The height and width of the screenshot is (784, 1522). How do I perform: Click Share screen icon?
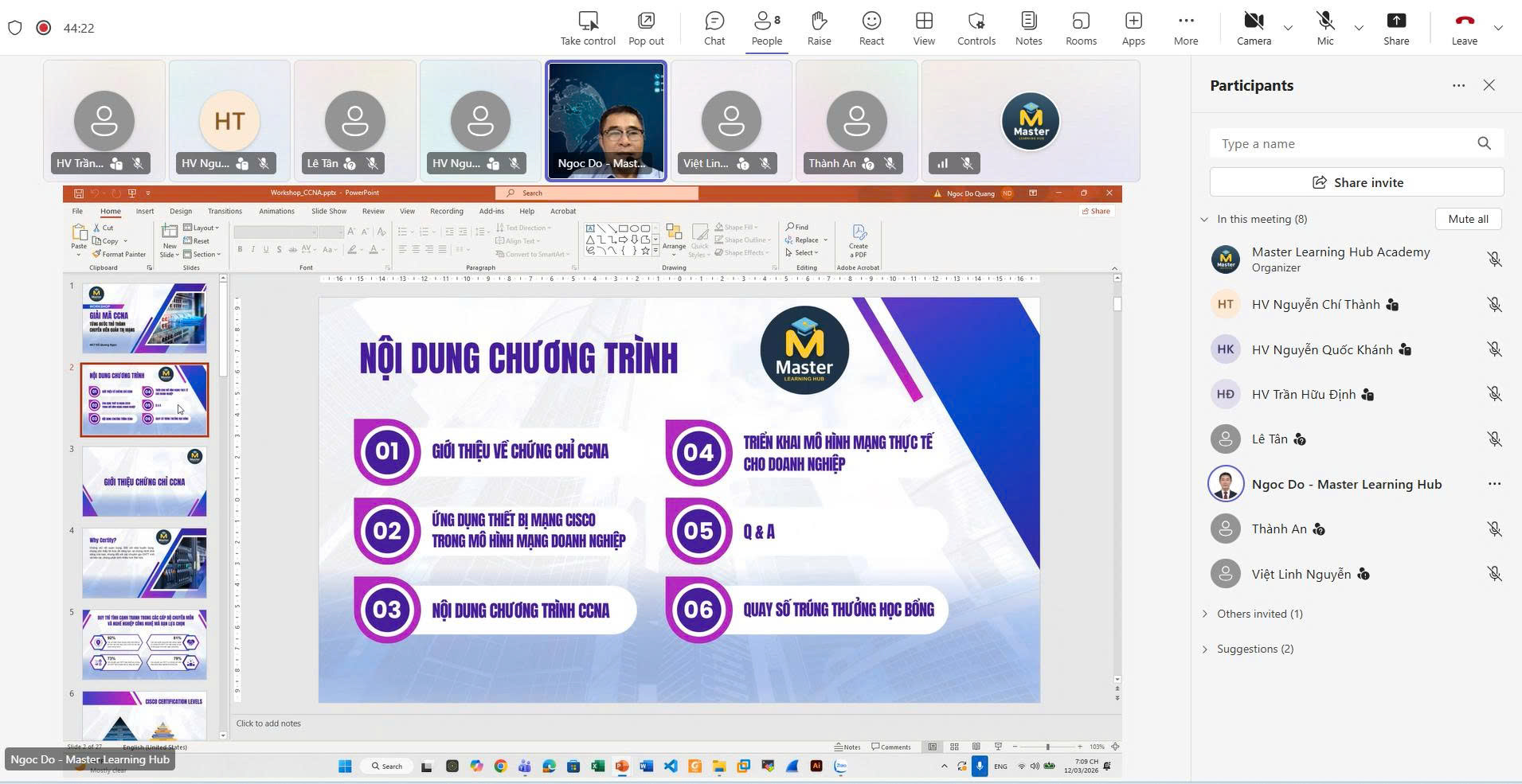[x=1395, y=28]
